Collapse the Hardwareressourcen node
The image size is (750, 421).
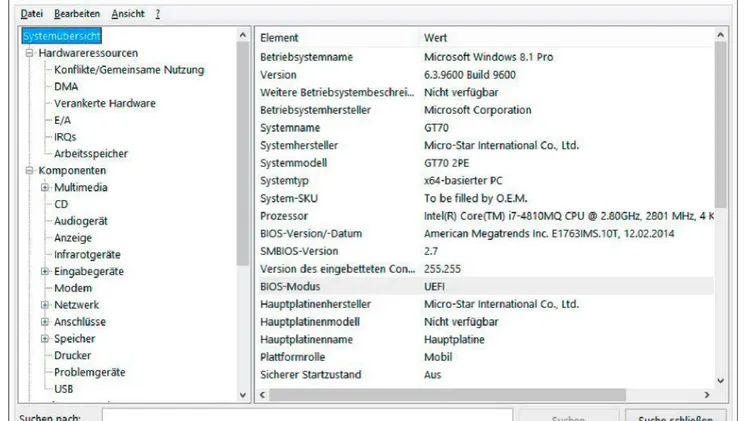point(29,53)
